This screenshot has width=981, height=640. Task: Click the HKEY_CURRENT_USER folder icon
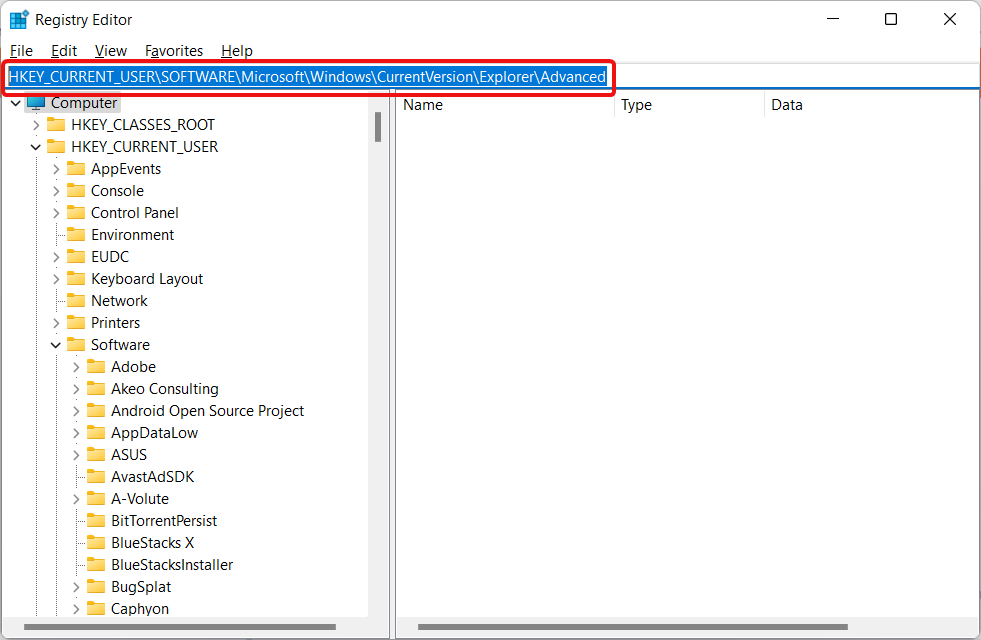click(56, 146)
